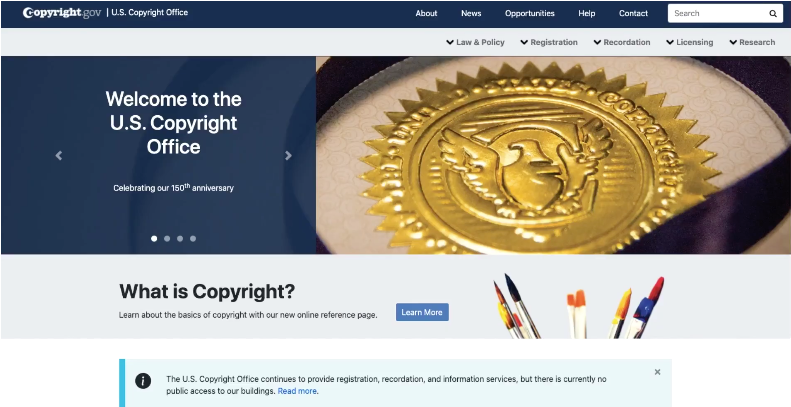Expand the Registration dropdown menu

549,42
